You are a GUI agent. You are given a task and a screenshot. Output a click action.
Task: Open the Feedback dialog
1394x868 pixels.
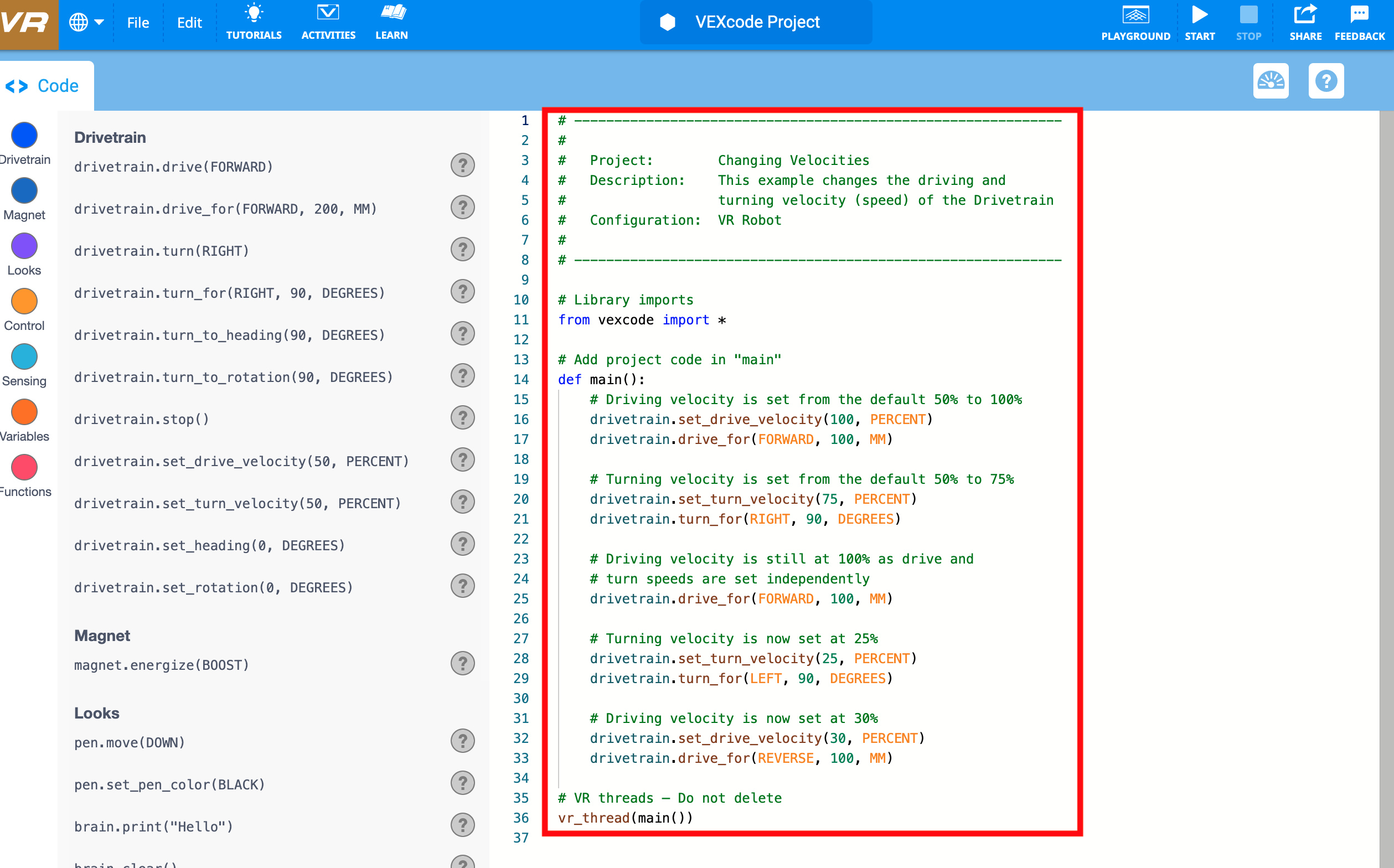1359,22
